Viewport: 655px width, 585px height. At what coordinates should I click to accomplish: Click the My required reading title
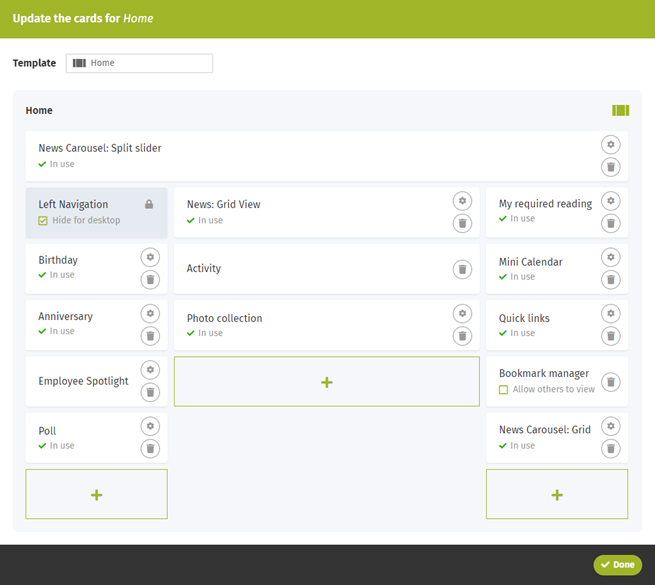coord(545,204)
